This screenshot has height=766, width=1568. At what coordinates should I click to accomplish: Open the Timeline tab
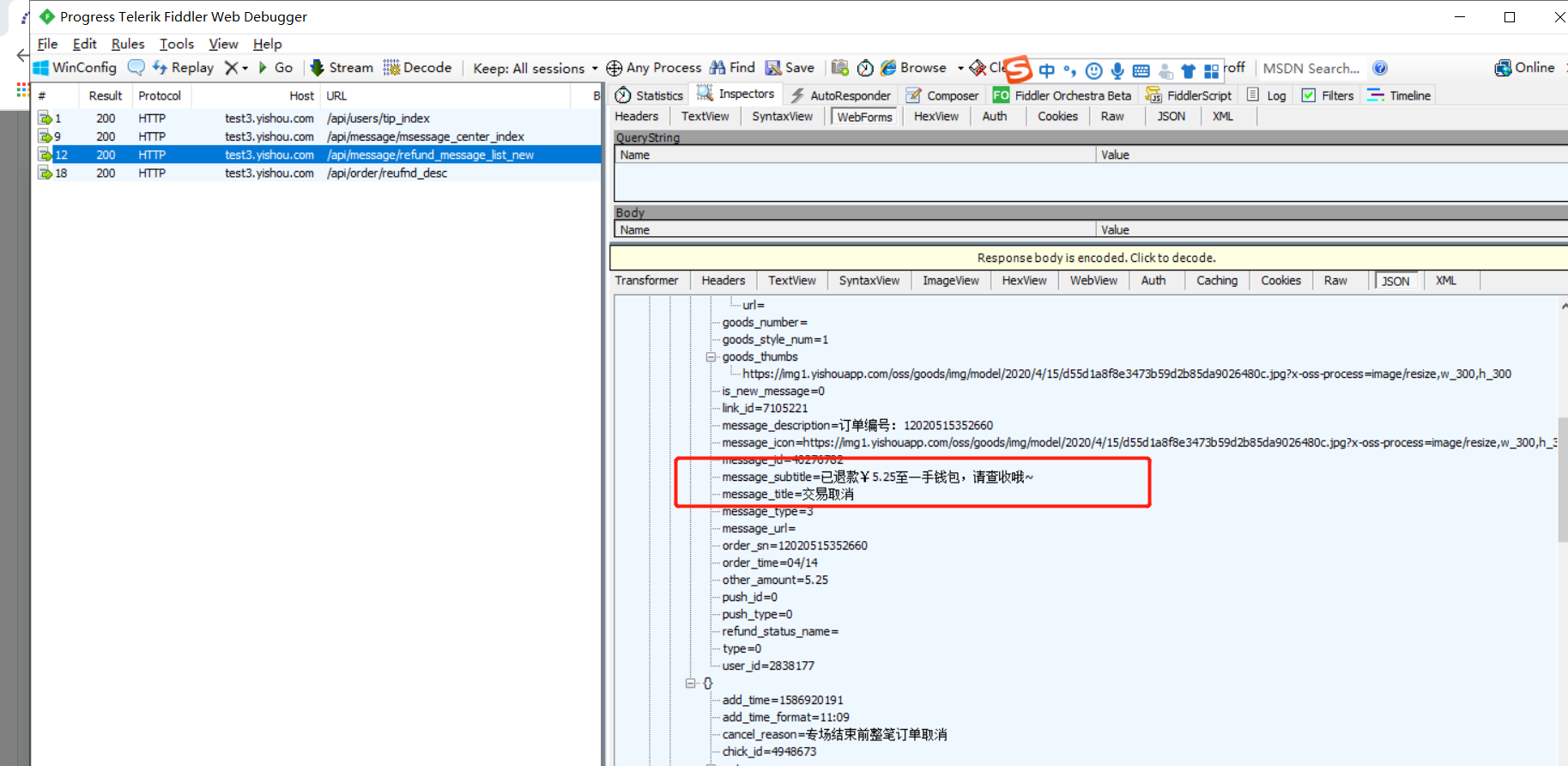point(1399,95)
